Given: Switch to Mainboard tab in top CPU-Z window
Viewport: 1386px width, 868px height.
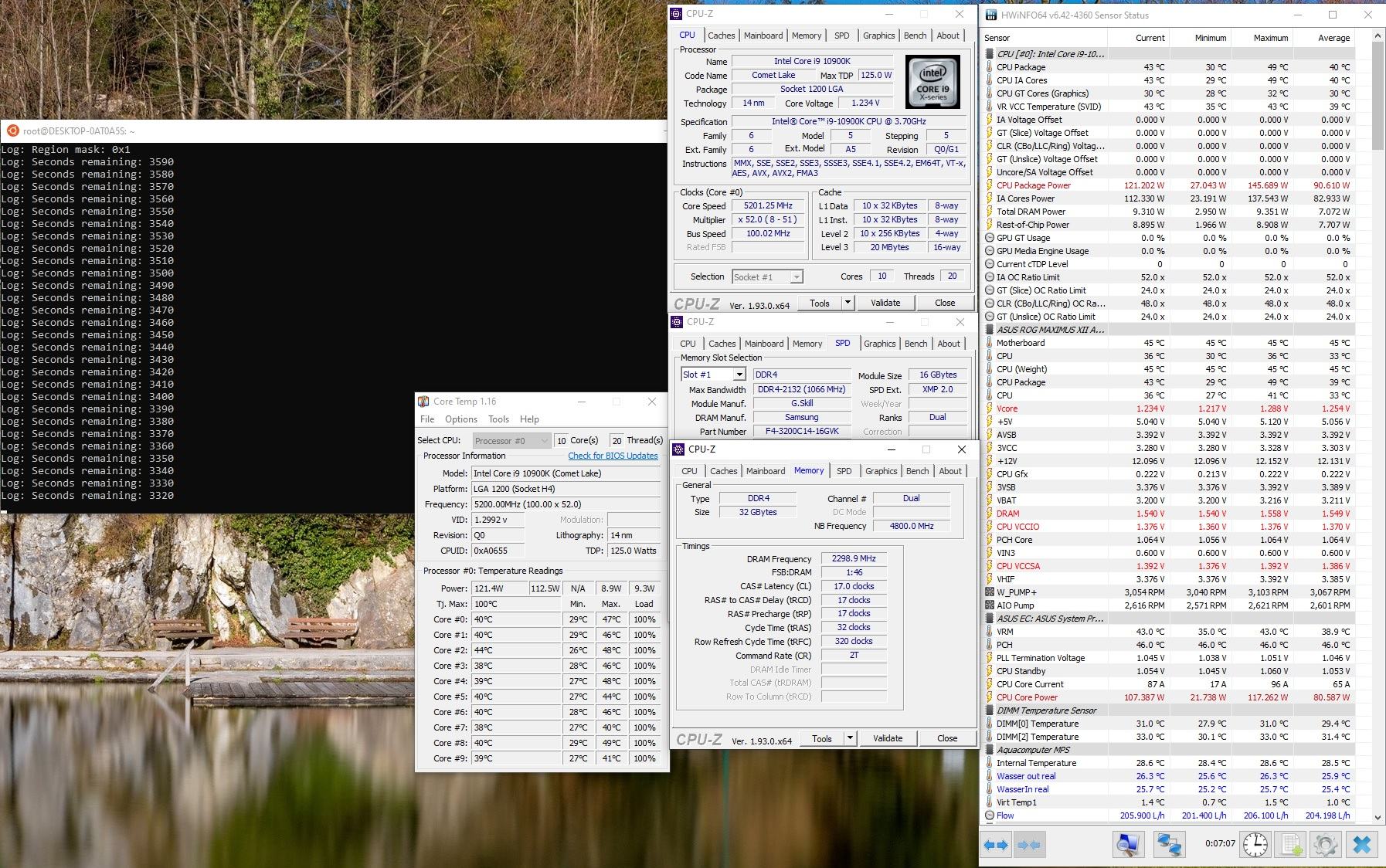Looking at the screenshot, I should [x=763, y=36].
